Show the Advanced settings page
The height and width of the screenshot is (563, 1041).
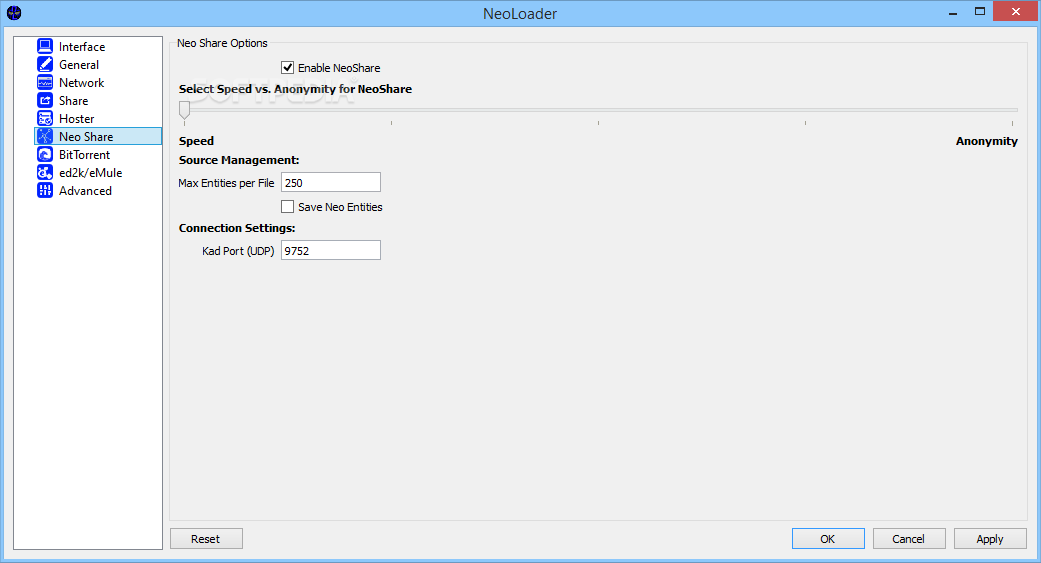[85, 190]
